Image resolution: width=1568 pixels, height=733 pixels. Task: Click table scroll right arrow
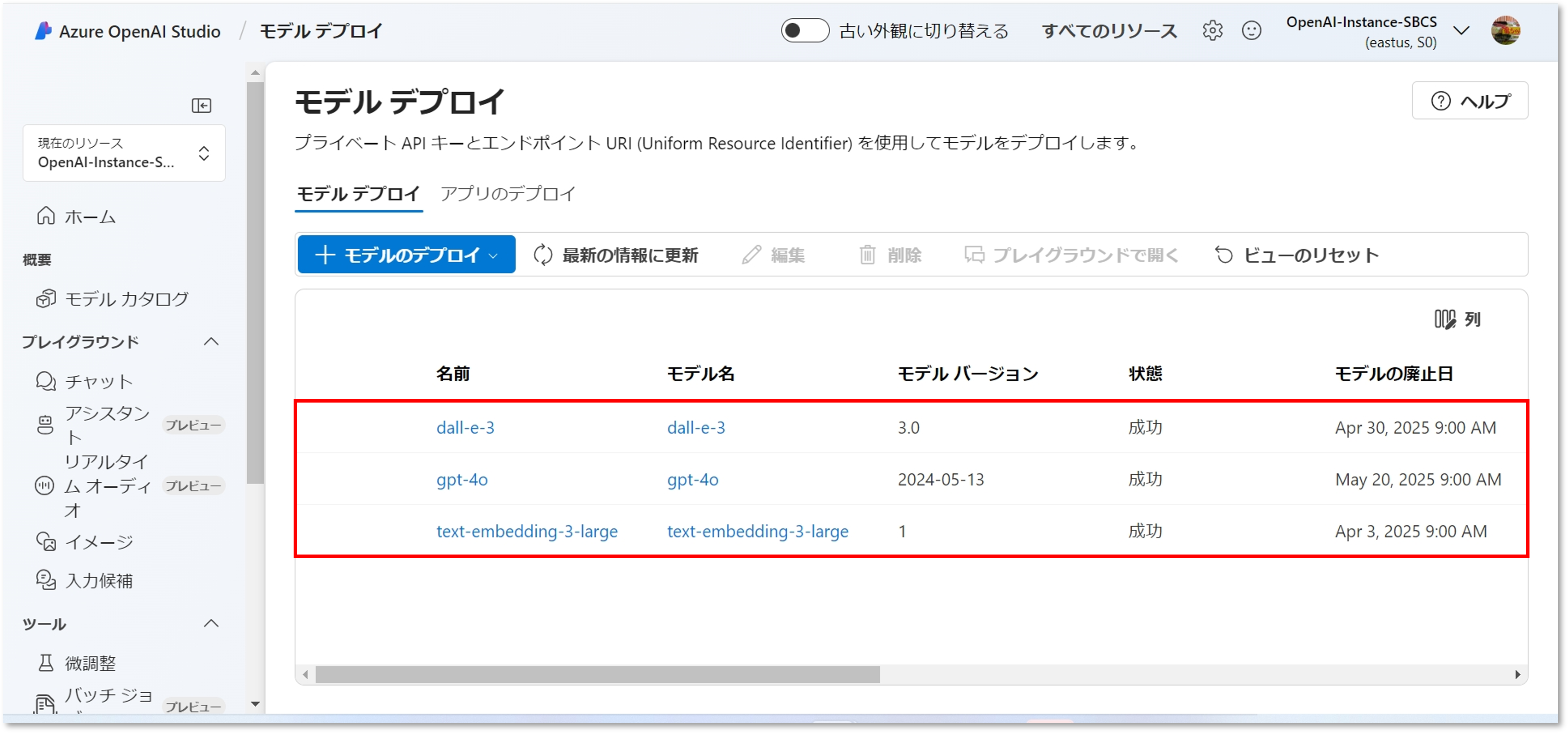tap(1517, 674)
